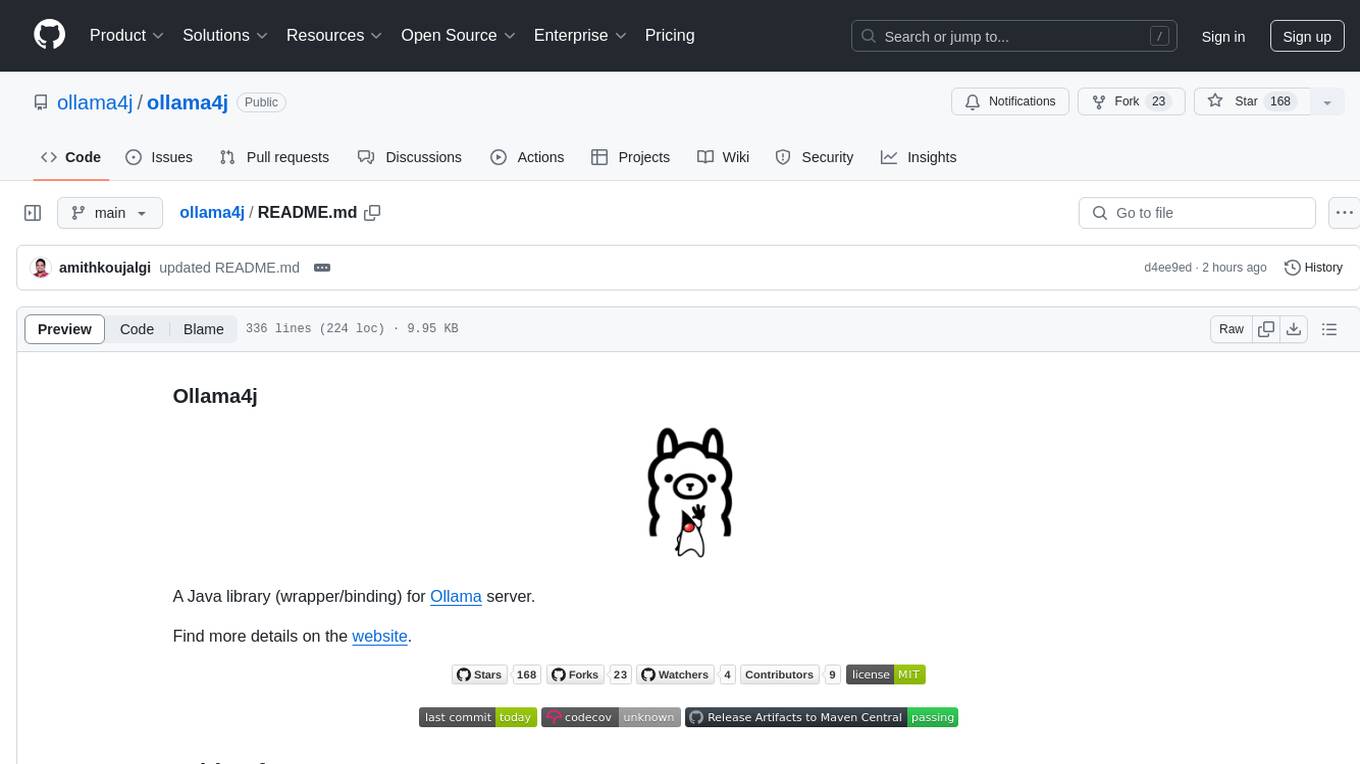
Task: Click the Stars 168 badge
Action: point(496,675)
